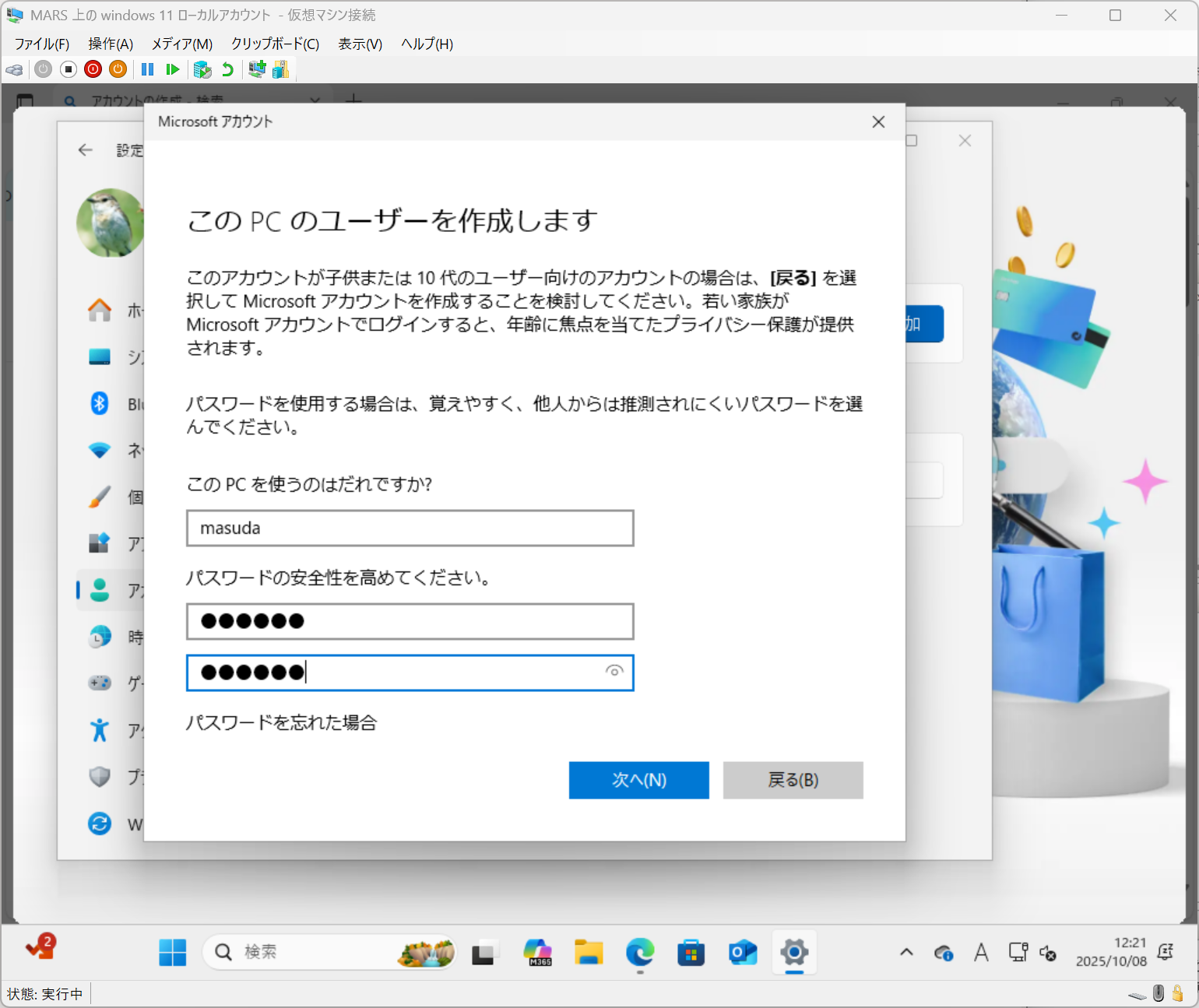Expand the hidden system tray icons chevron
1199x1008 pixels.
click(906, 952)
